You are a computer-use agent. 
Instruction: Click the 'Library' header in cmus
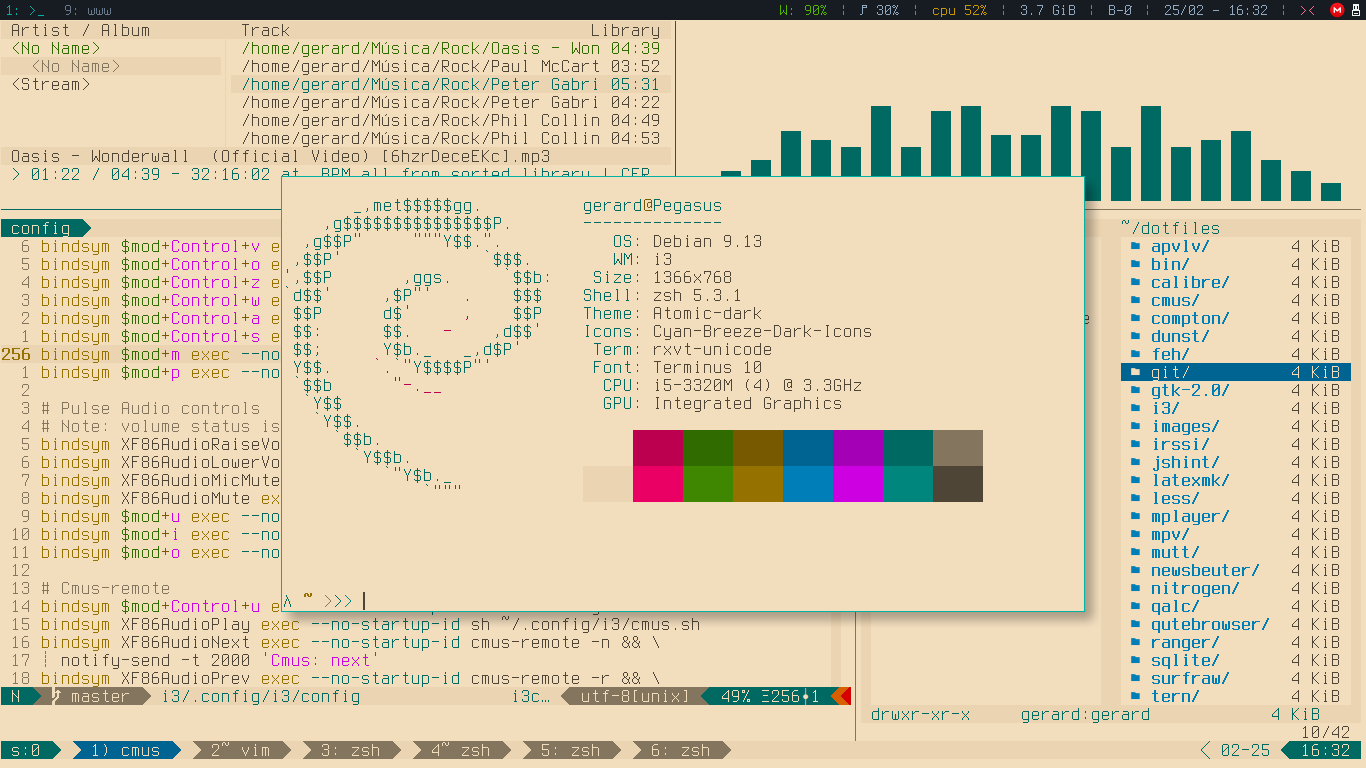tap(626, 30)
